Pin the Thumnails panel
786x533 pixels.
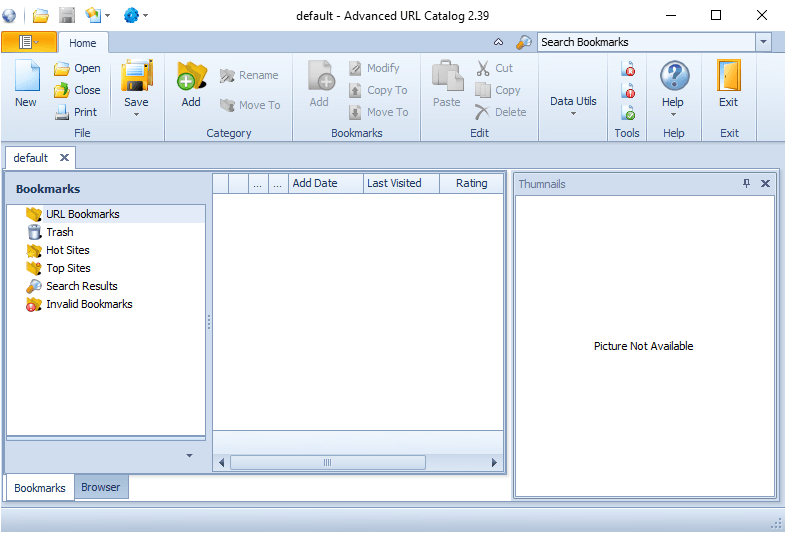[747, 184]
